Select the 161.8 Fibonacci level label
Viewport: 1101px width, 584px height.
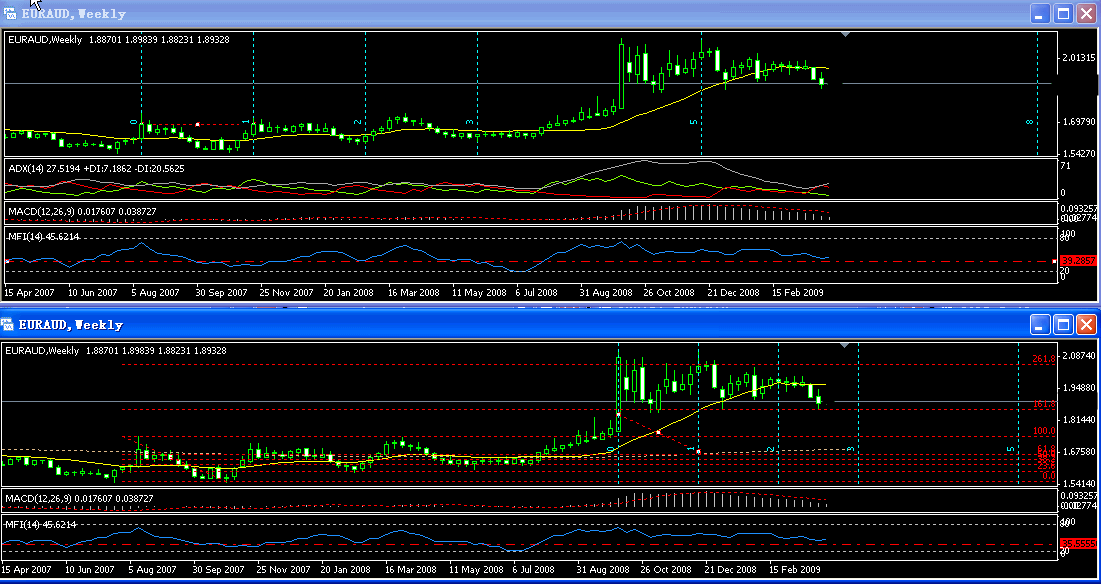pos(1044,404)
